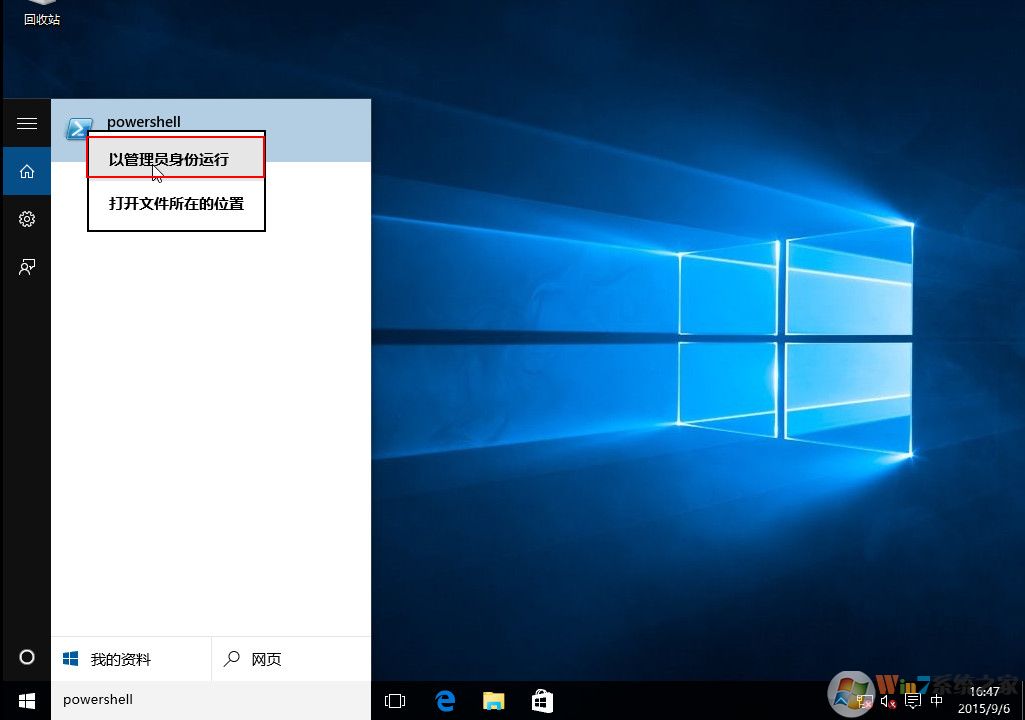Click the network status tray icon
Screen dimensions: 1025x720
862,701
